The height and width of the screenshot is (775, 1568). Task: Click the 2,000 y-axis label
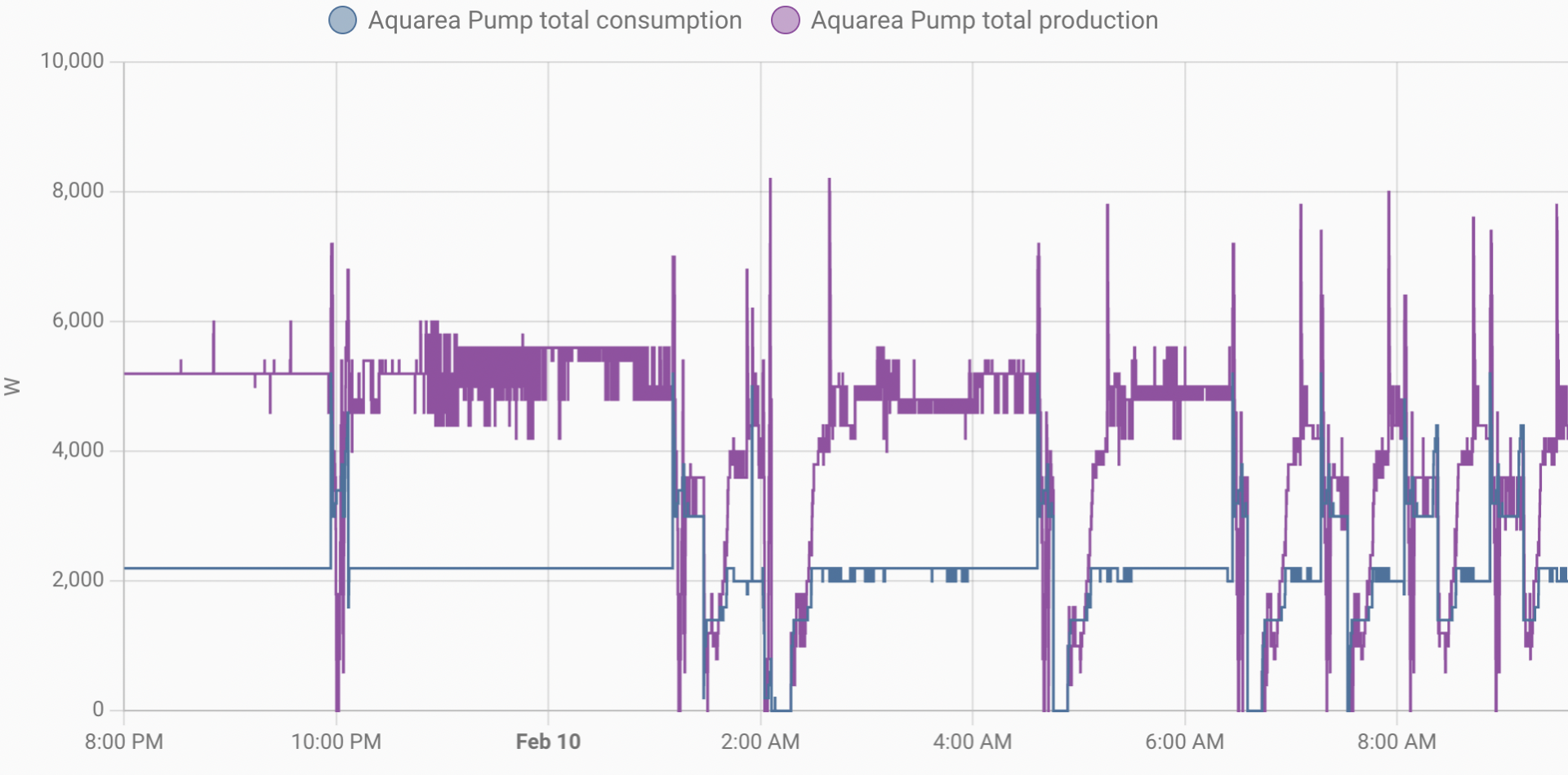click(x=78, y=580)
